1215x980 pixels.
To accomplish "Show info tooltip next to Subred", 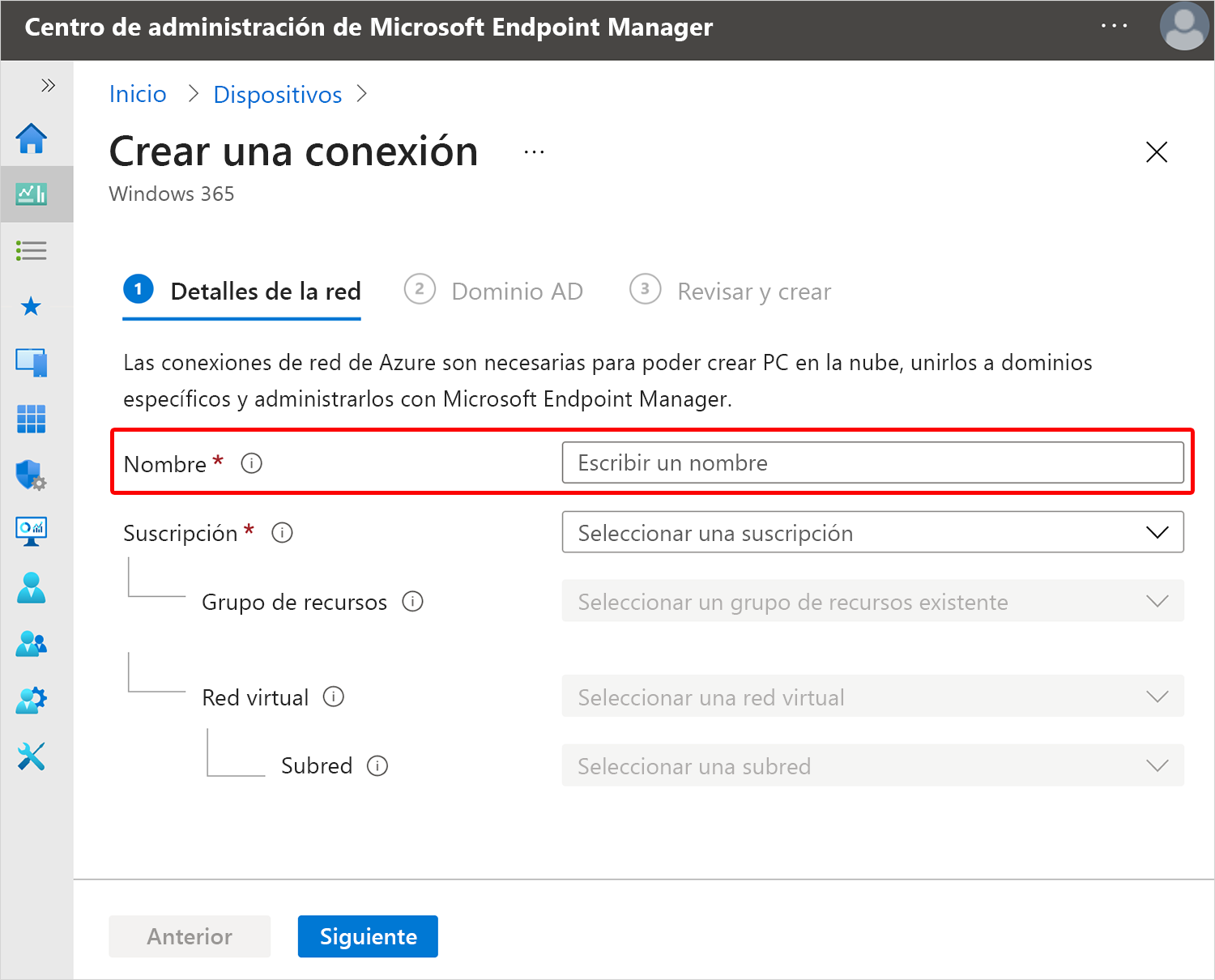I will click(x=377, y=765).
